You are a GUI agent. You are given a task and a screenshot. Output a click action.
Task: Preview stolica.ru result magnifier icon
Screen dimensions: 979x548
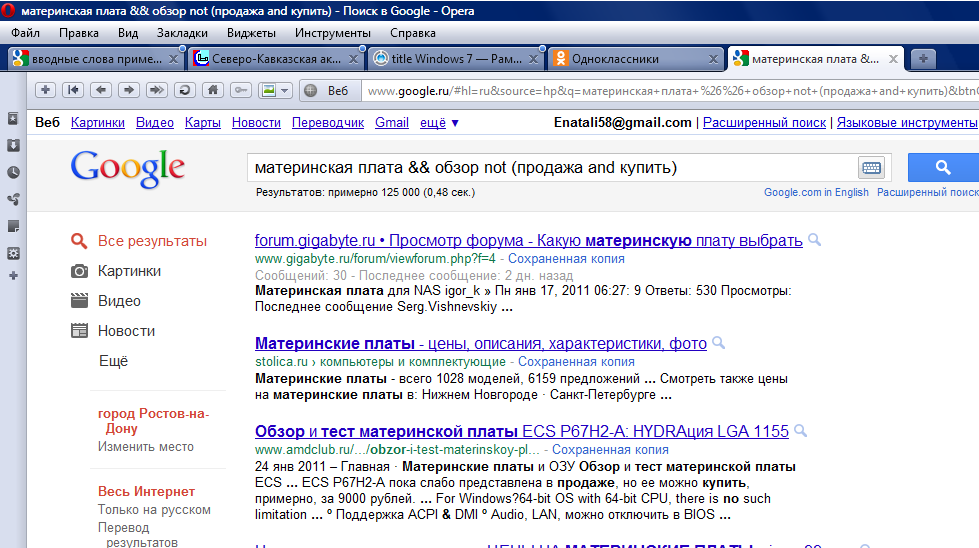point(719,343)
